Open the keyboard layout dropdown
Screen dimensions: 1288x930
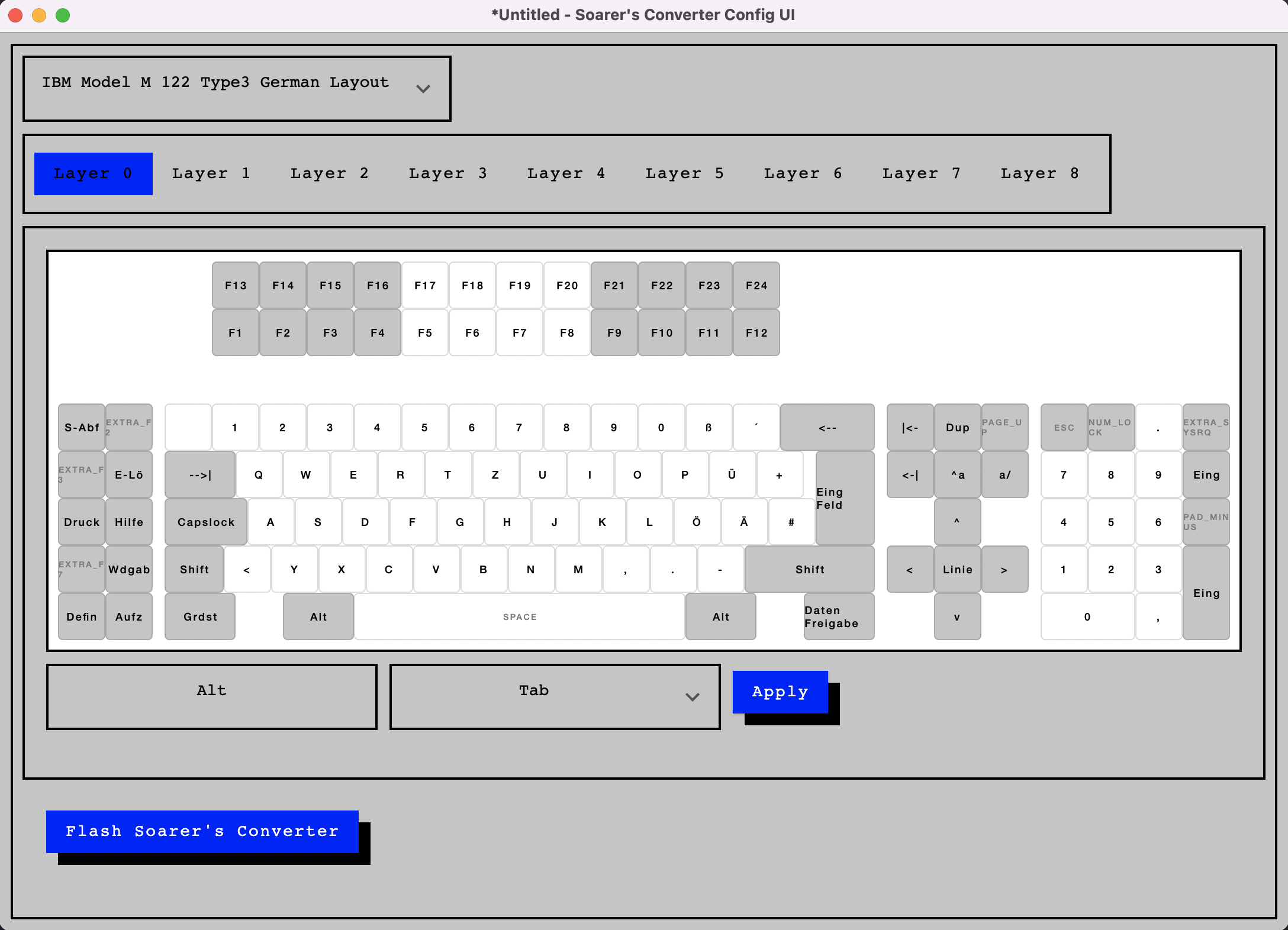tap(237, 89)
